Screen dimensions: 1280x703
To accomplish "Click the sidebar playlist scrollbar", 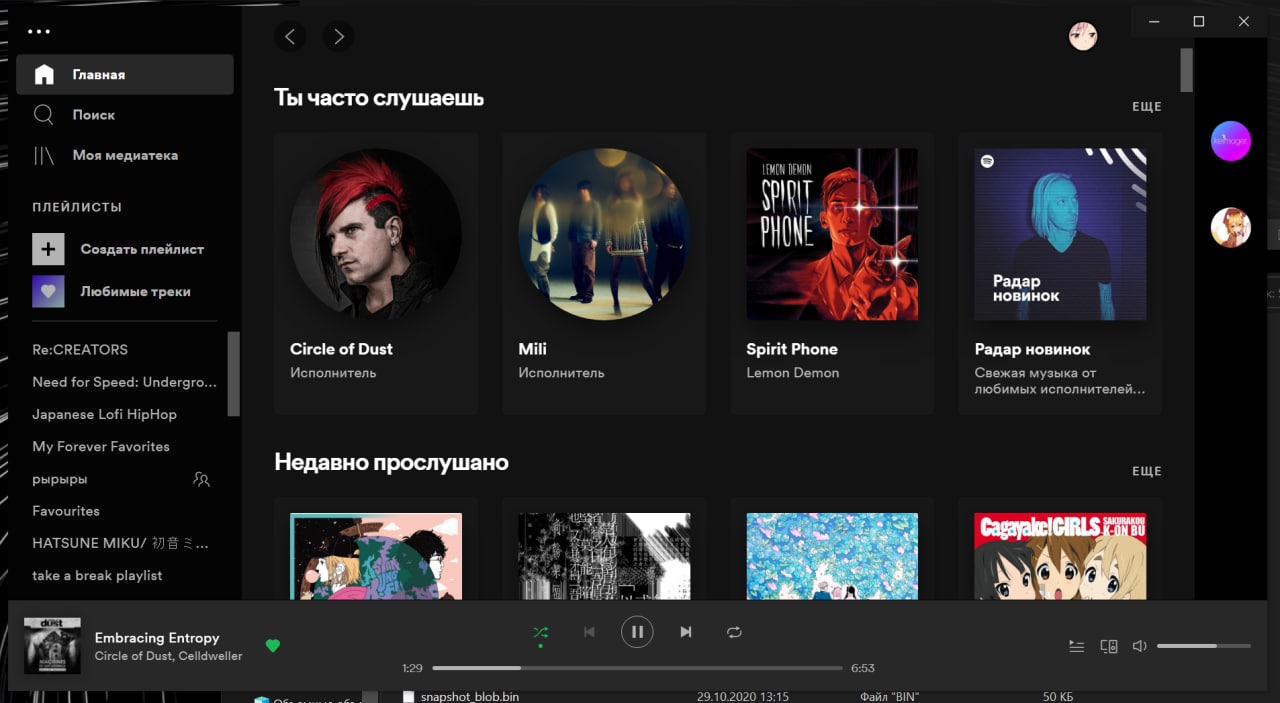I will tap(234, 373).
